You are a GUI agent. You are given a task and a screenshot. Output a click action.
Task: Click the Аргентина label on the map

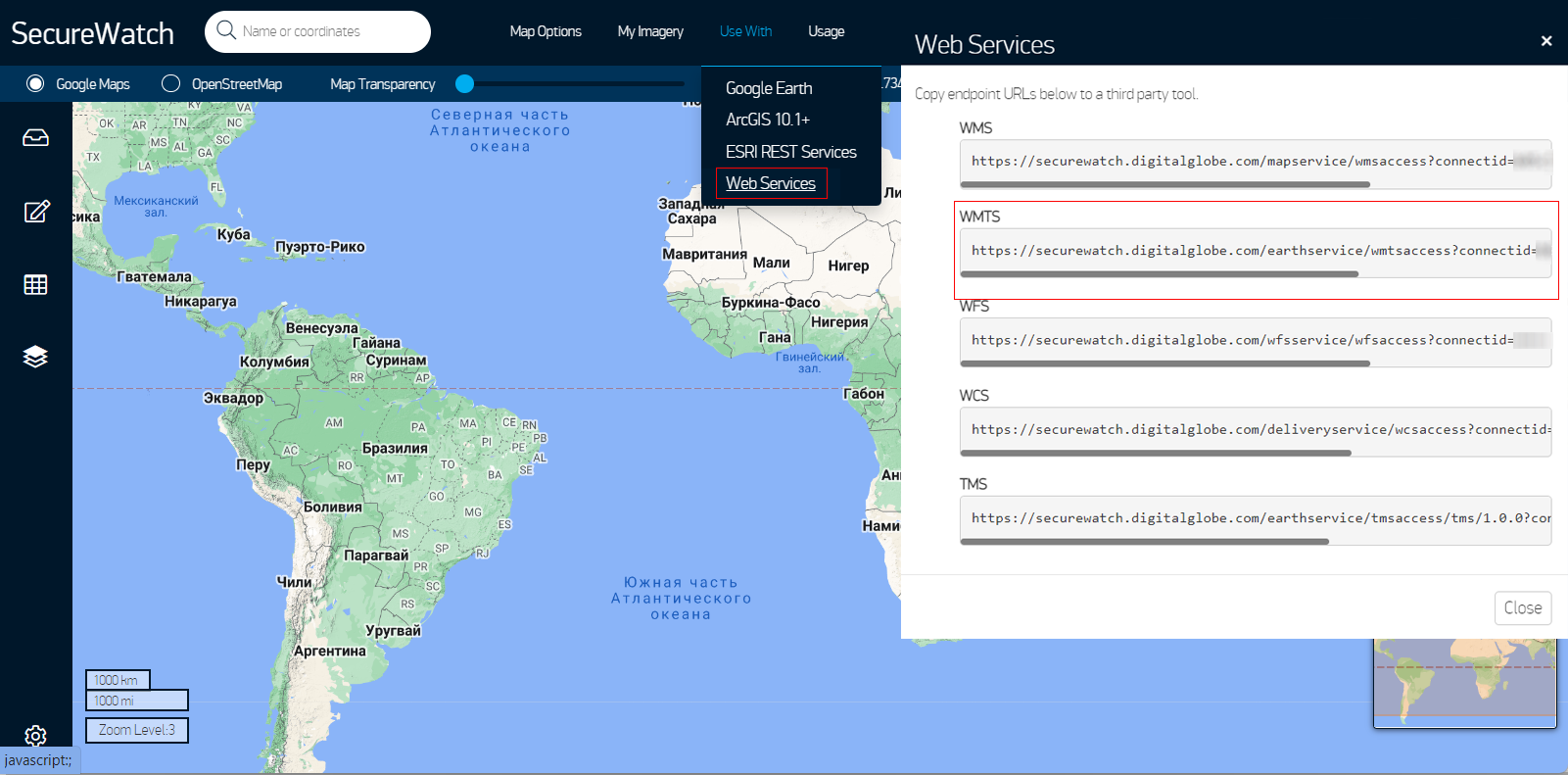click(329, 651)
